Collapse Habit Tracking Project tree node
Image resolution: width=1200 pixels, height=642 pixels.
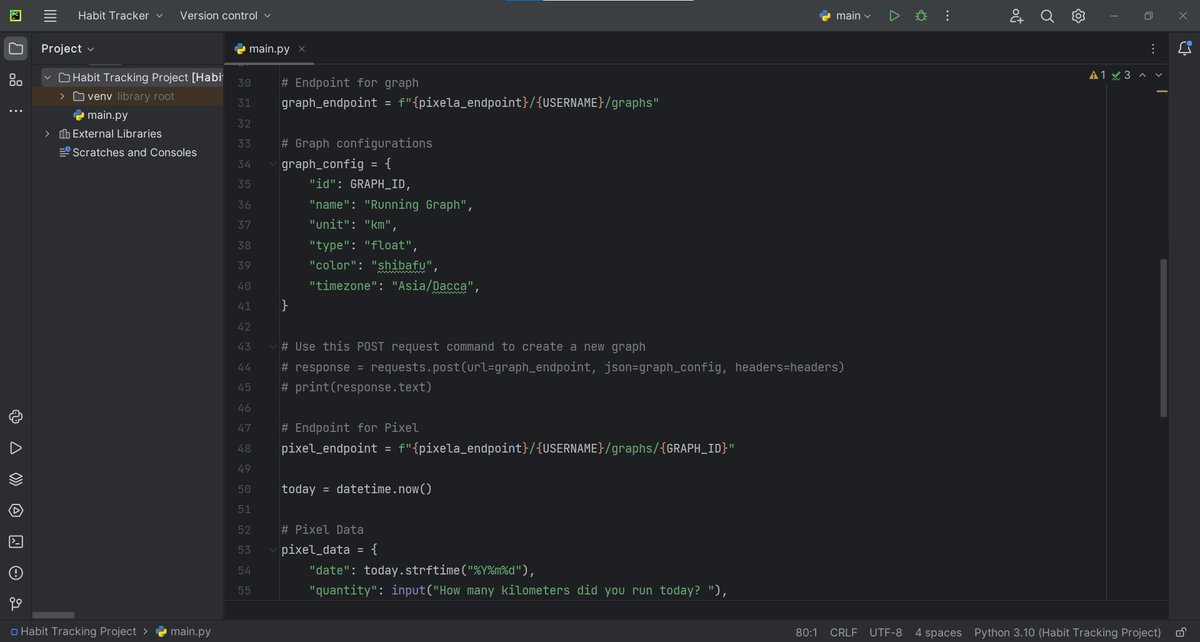click(47, 77)
